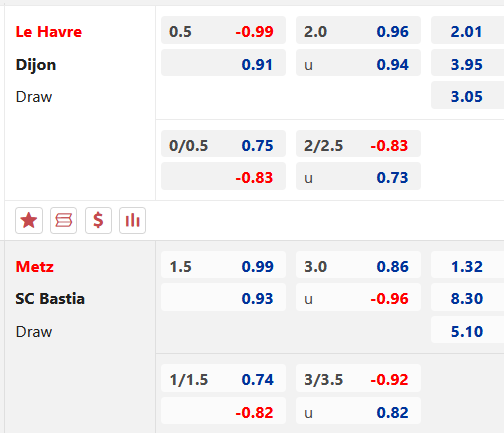Viewport: 504px width, 433px height.
Task: Select Metz 1.5 handicap odds 0.99
Action: pyautogui.click(x=223, y=265)
